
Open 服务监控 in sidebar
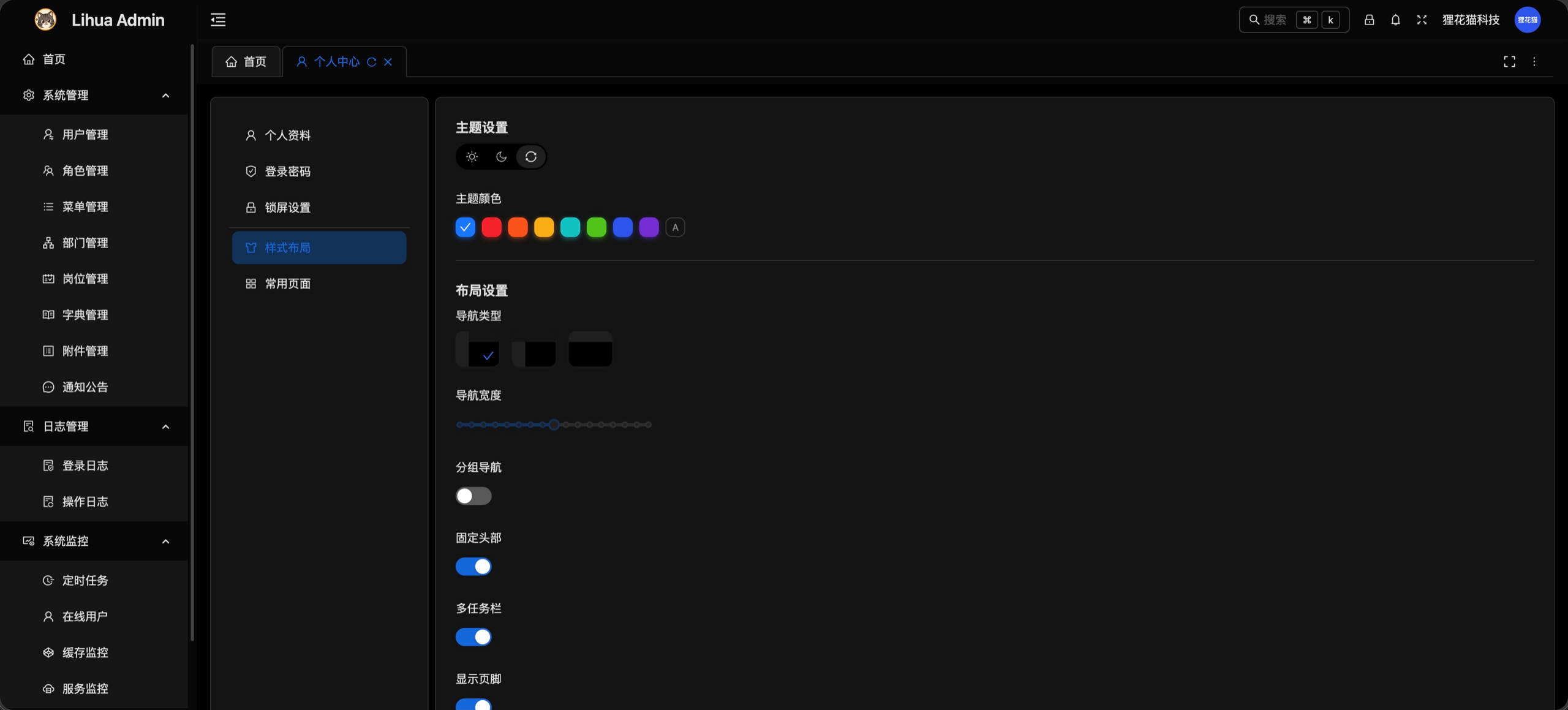click(x=94, y=689)
